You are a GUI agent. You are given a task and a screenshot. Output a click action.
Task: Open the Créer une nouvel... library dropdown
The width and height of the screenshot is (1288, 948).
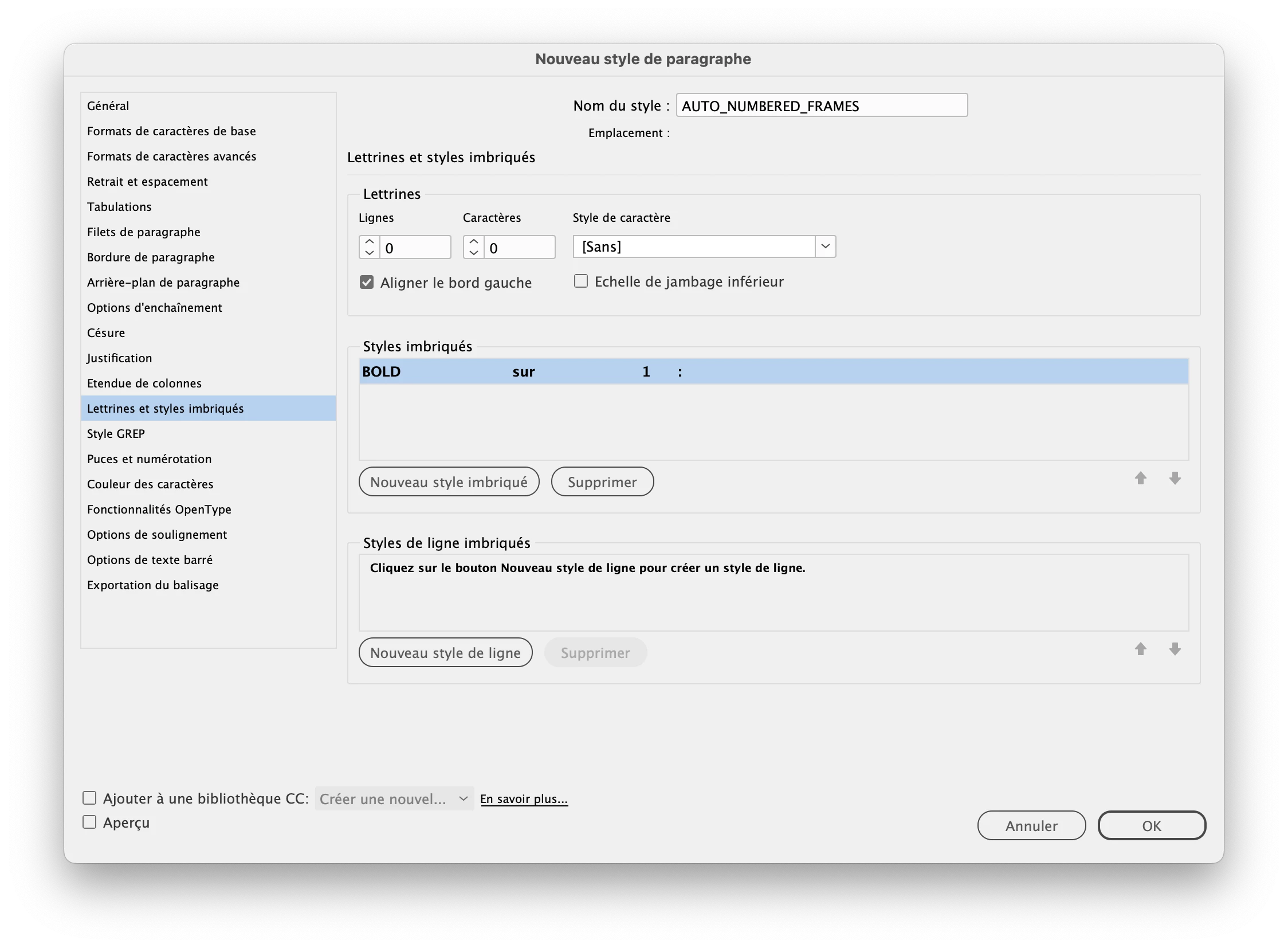[x=394, y=799]
